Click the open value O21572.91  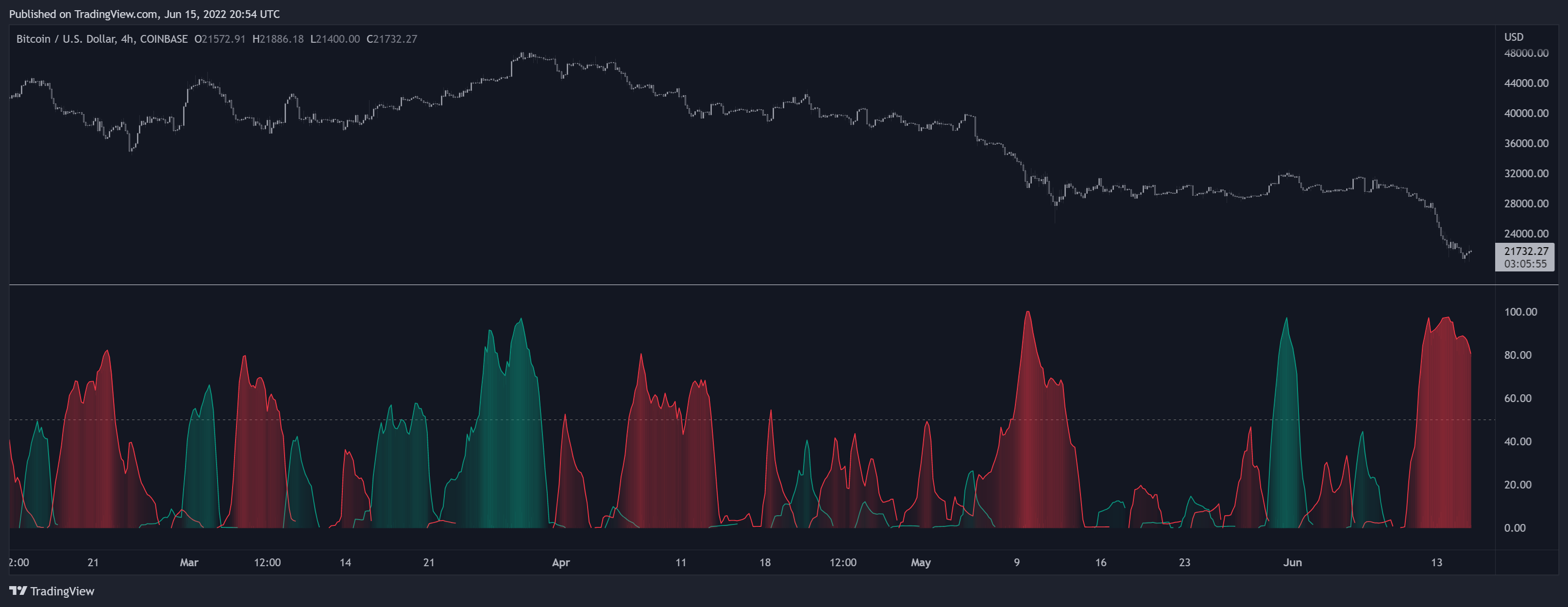220,39
